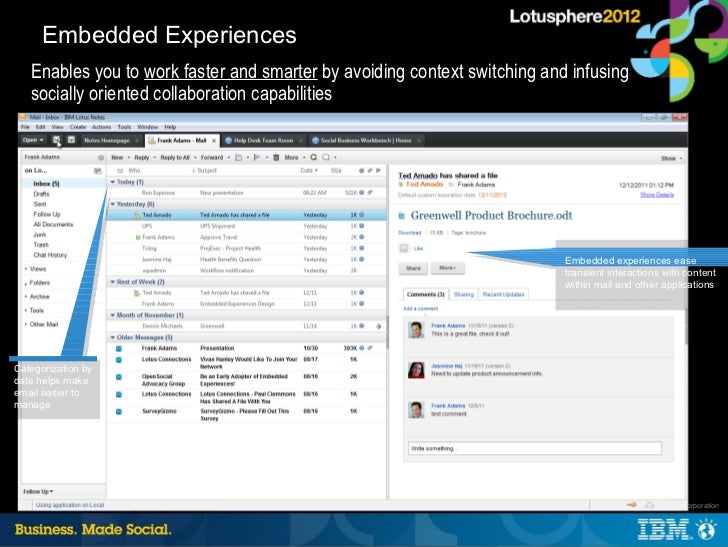Click the Forward button
The width and height of the screenshot is (728, 547).
[x=212, y=157]
